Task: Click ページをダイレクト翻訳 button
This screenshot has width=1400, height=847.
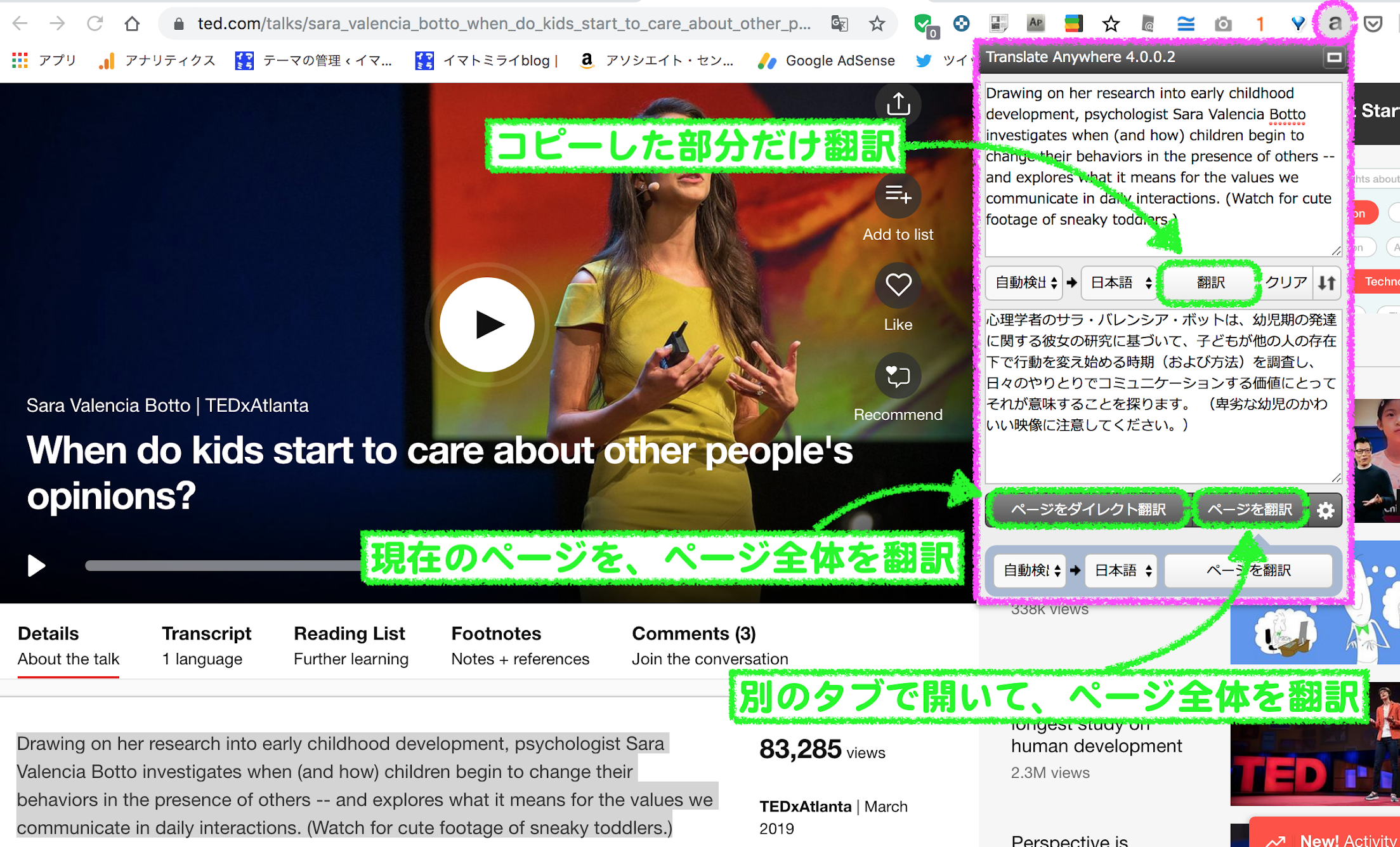Action: tap(1087, 509)
